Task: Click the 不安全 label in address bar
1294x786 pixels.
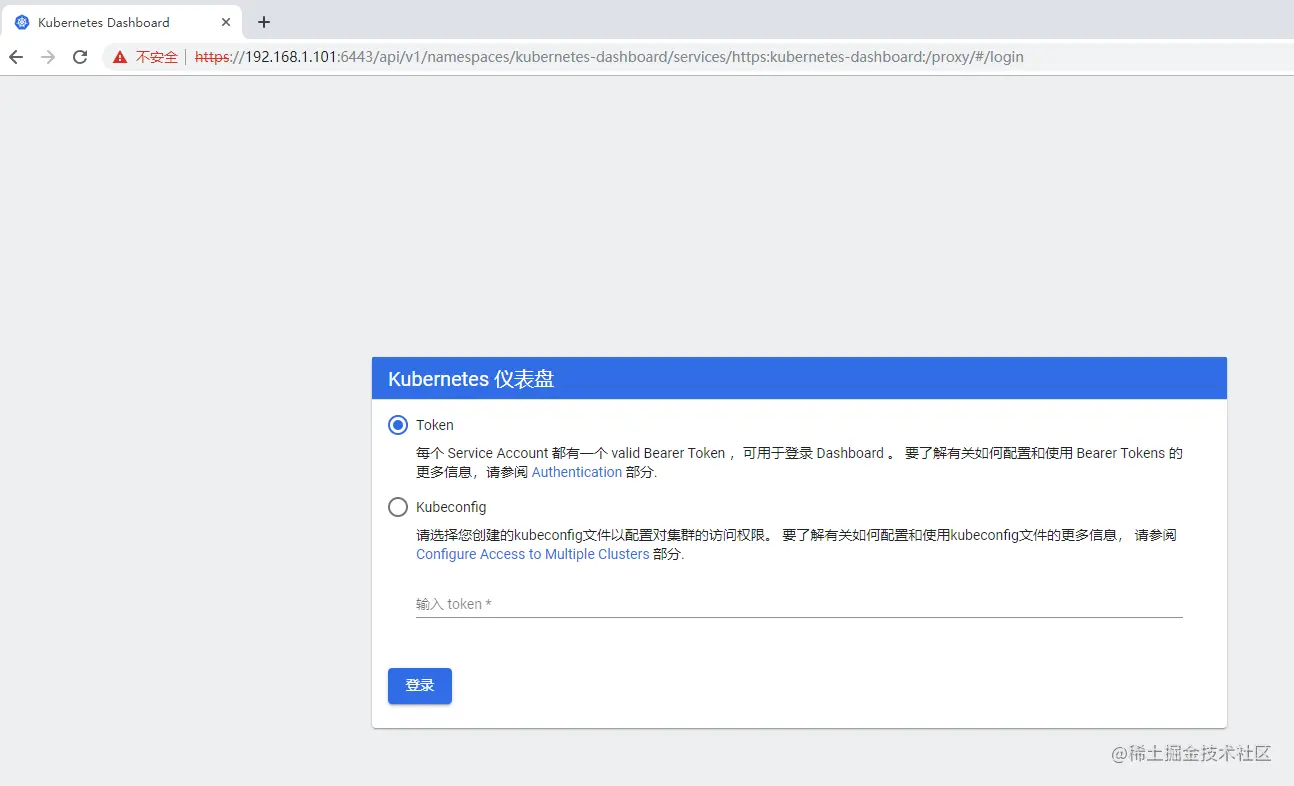Action: [x=157, y=57]
